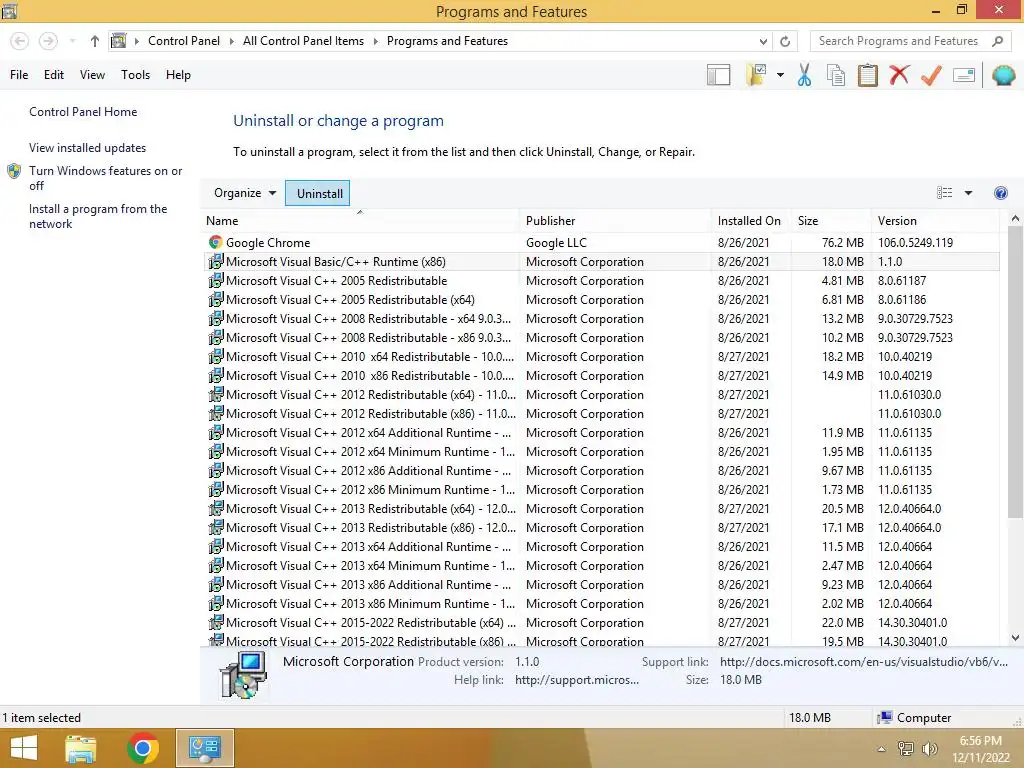
Task: Refresh the Programs and Features list
Action: click(785, 41)
